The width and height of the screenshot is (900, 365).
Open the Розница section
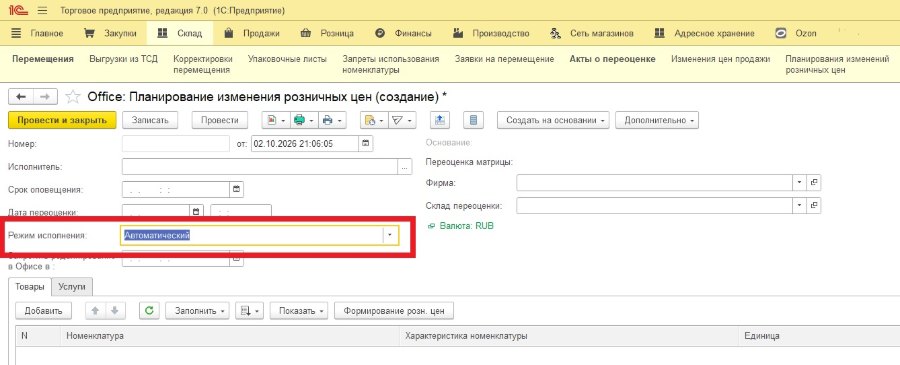[x=328, y=33]
